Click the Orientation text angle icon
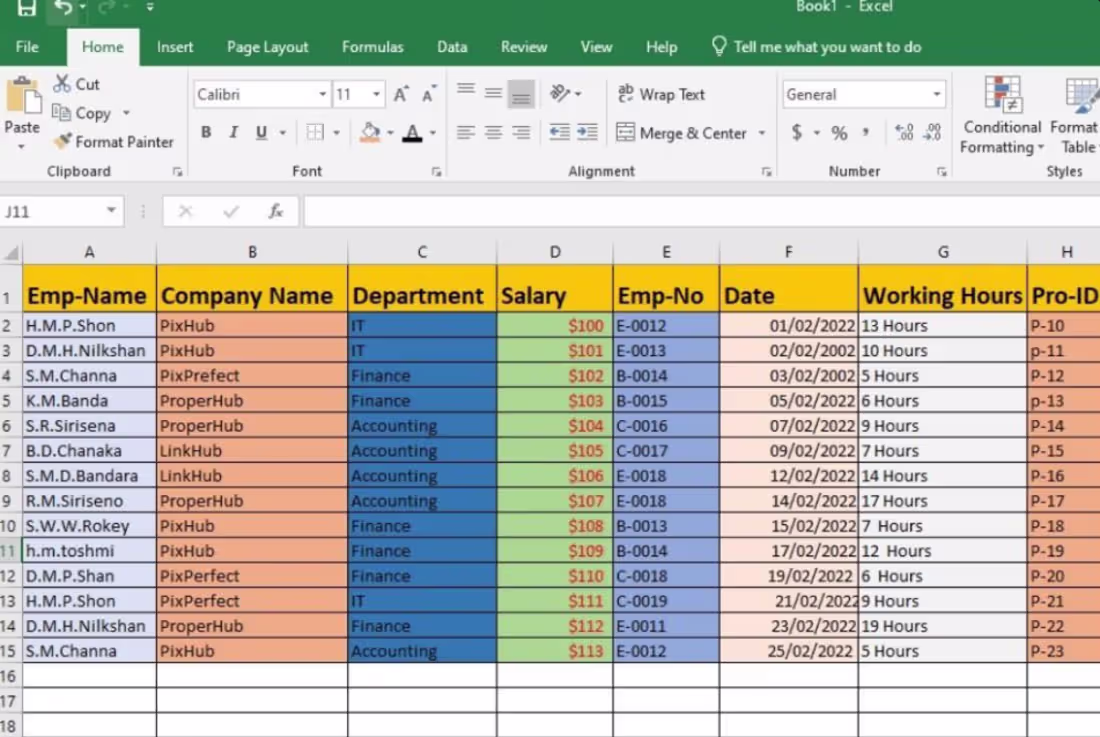The image size is (1100, 737). pos(560,93)
